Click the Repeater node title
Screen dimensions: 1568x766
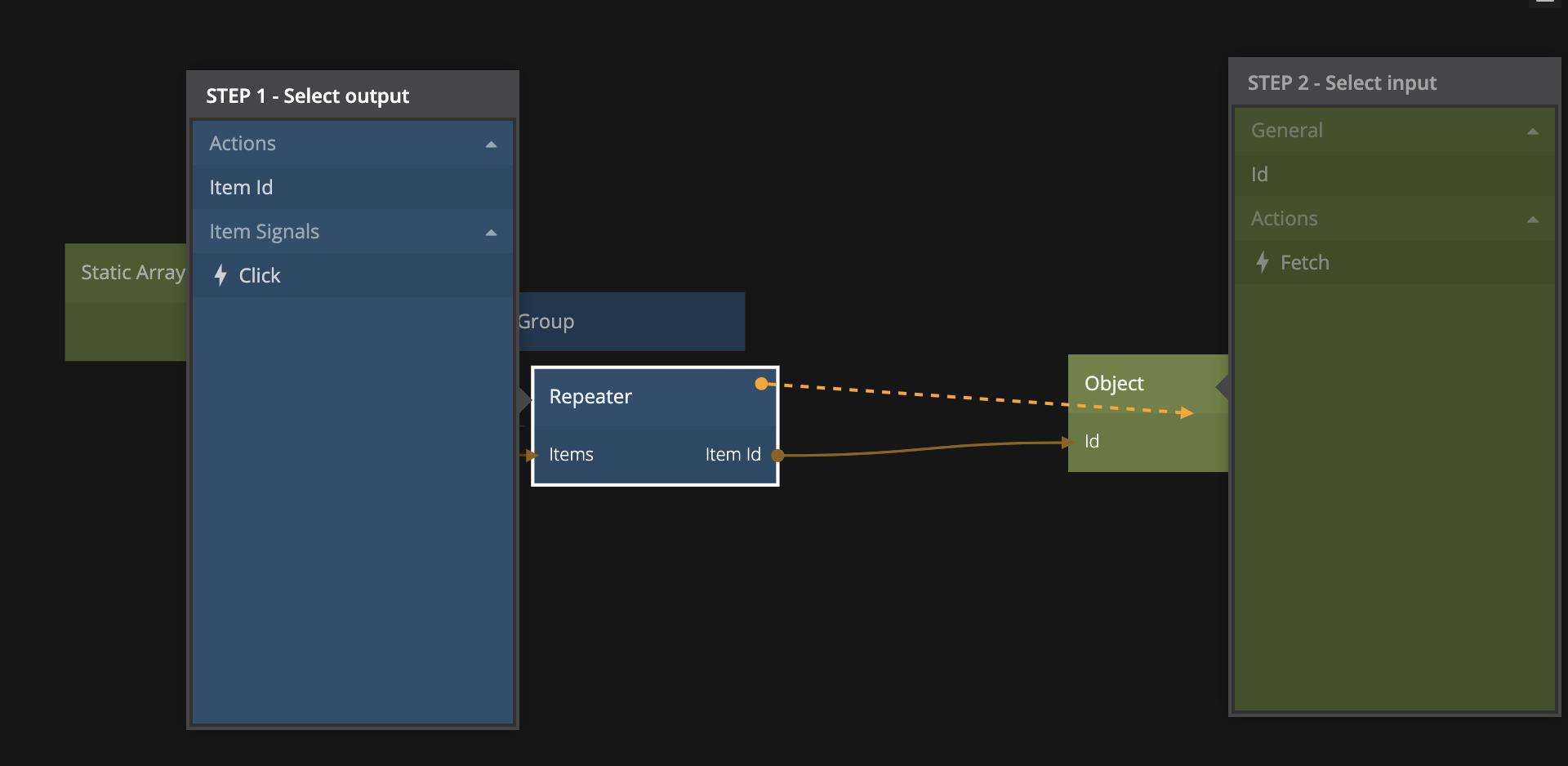pyautogui.click(x=590, y=397)
